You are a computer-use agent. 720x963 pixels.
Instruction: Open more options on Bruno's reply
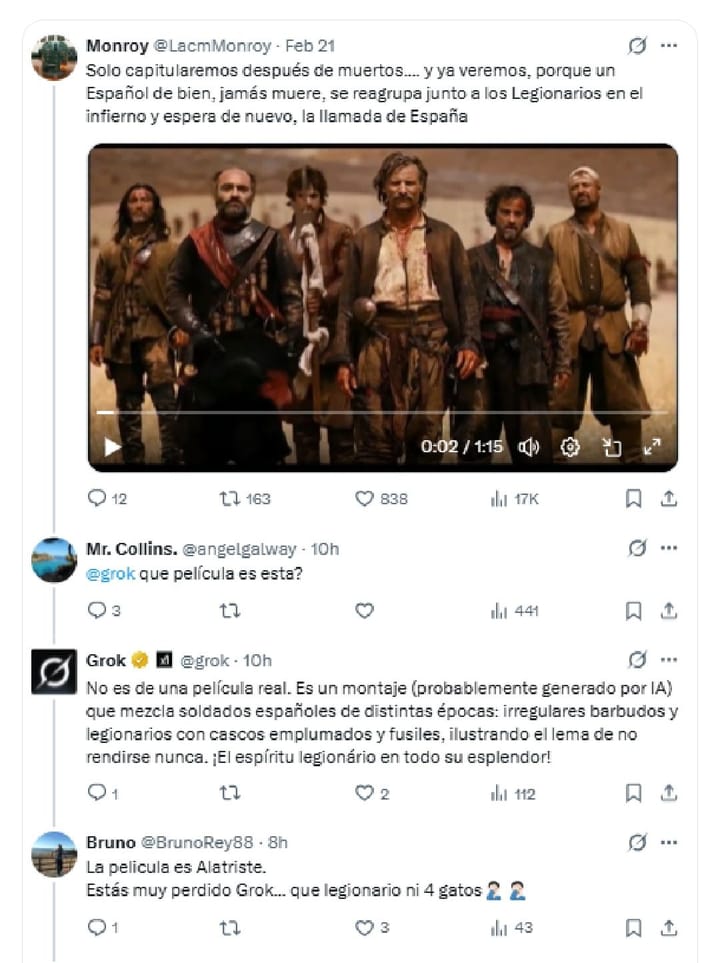coord(668,842)
